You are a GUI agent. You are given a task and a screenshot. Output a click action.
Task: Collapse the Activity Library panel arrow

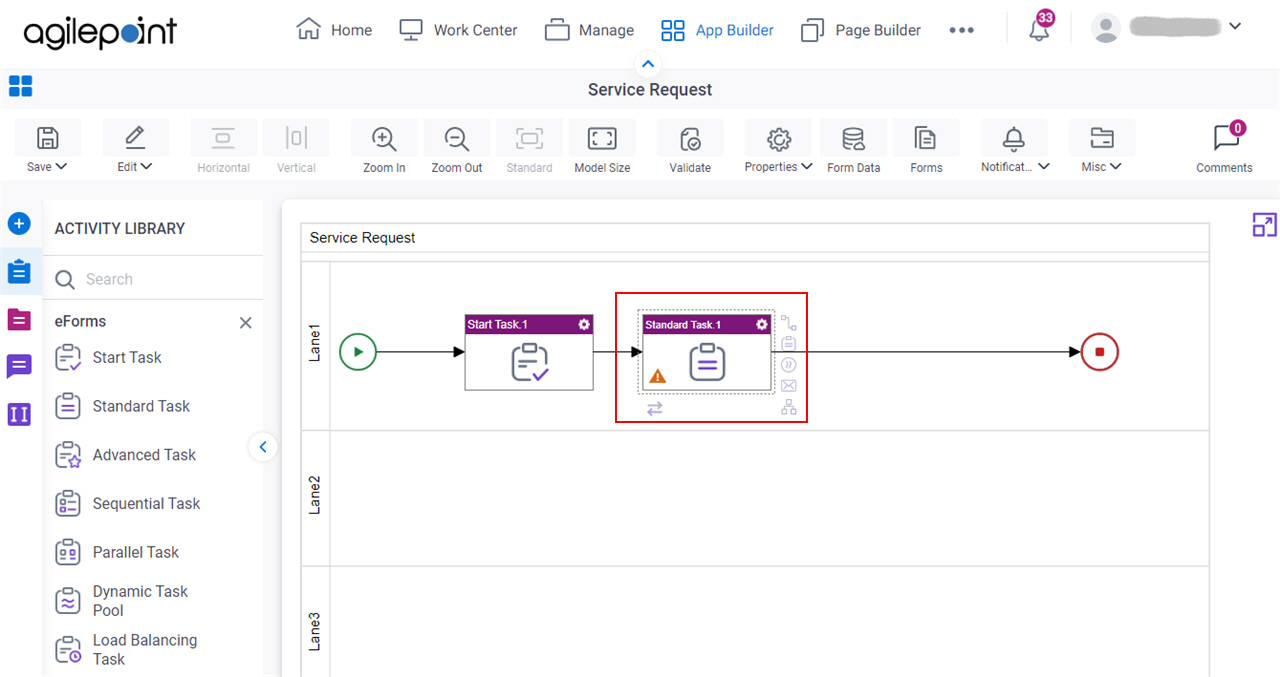[x=263, y=447]
